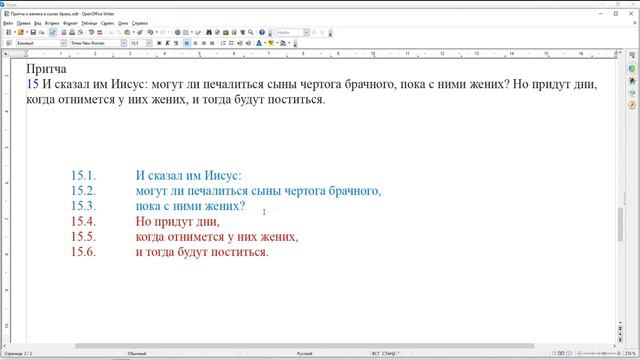Toggle the Navigator compass icon
This screenshot has width=640, height=360.
click(218, 32)
